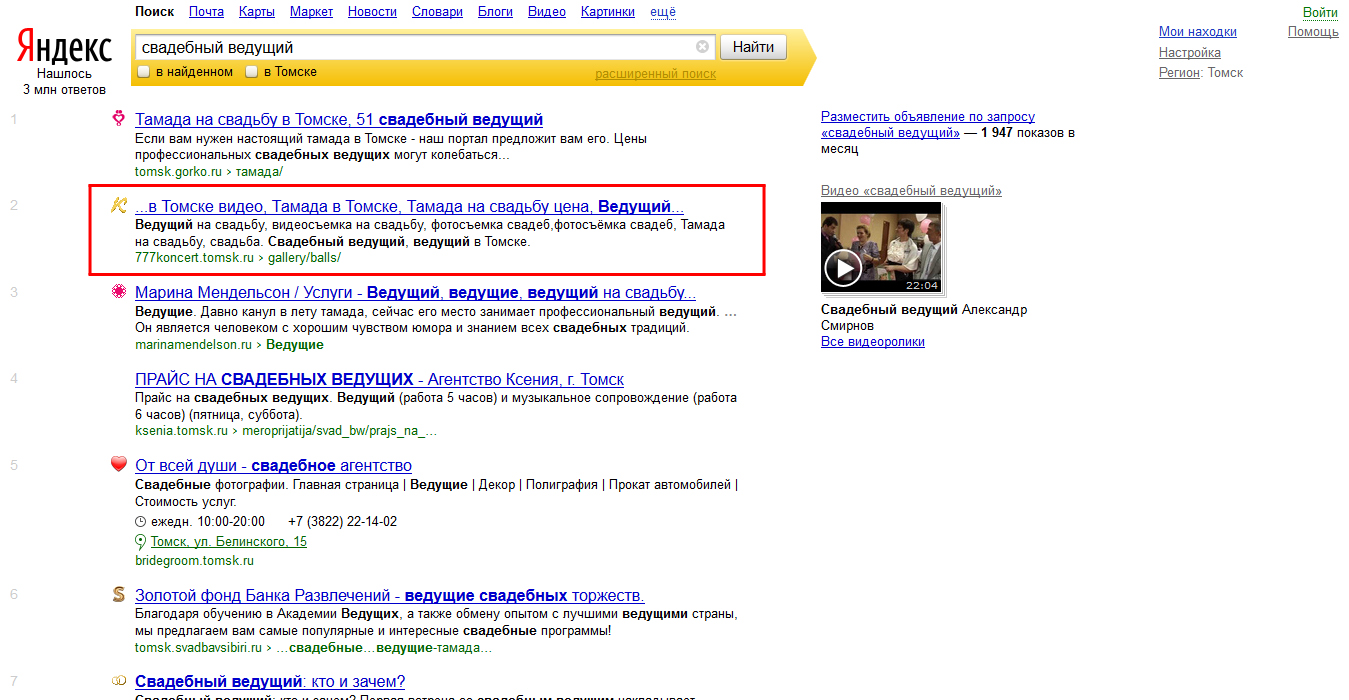Click red heart favicon of От всей души

pos(119,464)
